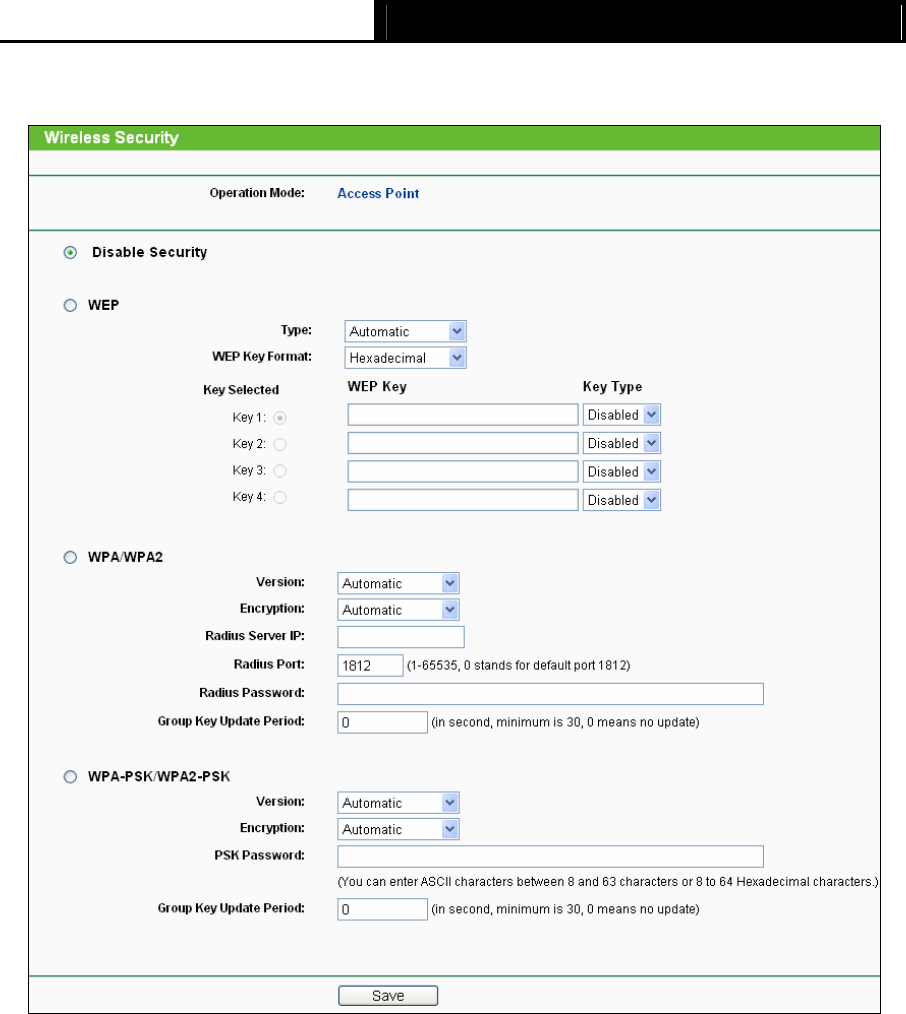906x1014 pixels.
Task: Select the WEP security option
Action: pos(70,305)
